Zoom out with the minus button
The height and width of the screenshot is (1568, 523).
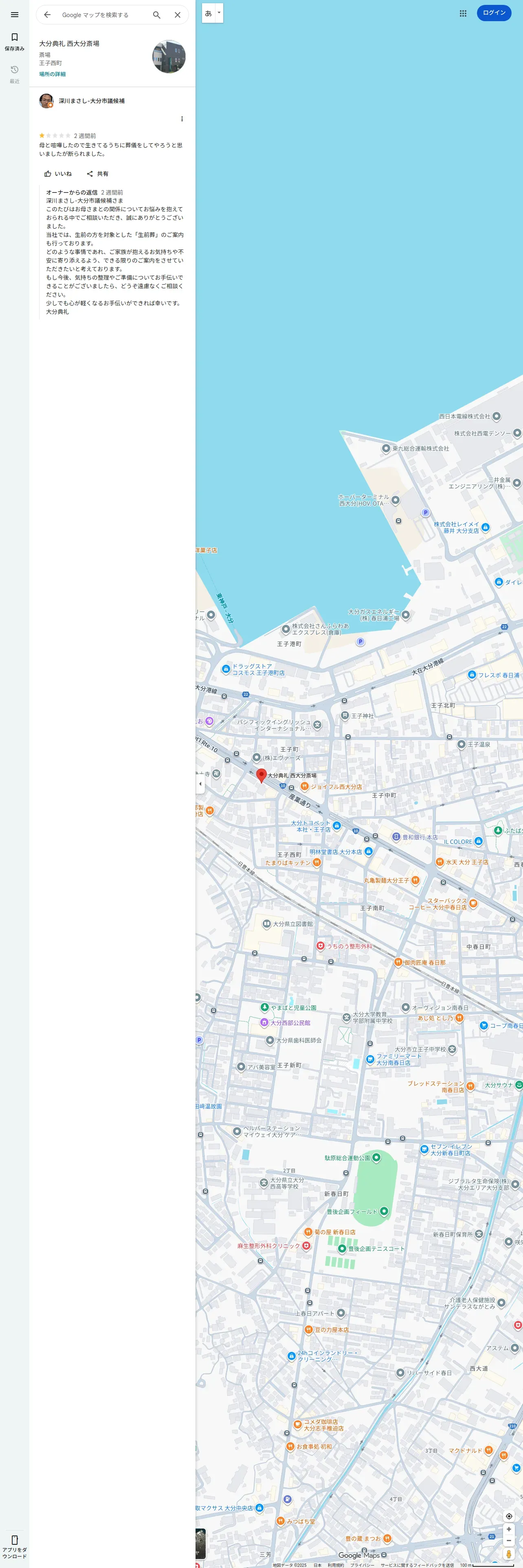(509, 1540)
